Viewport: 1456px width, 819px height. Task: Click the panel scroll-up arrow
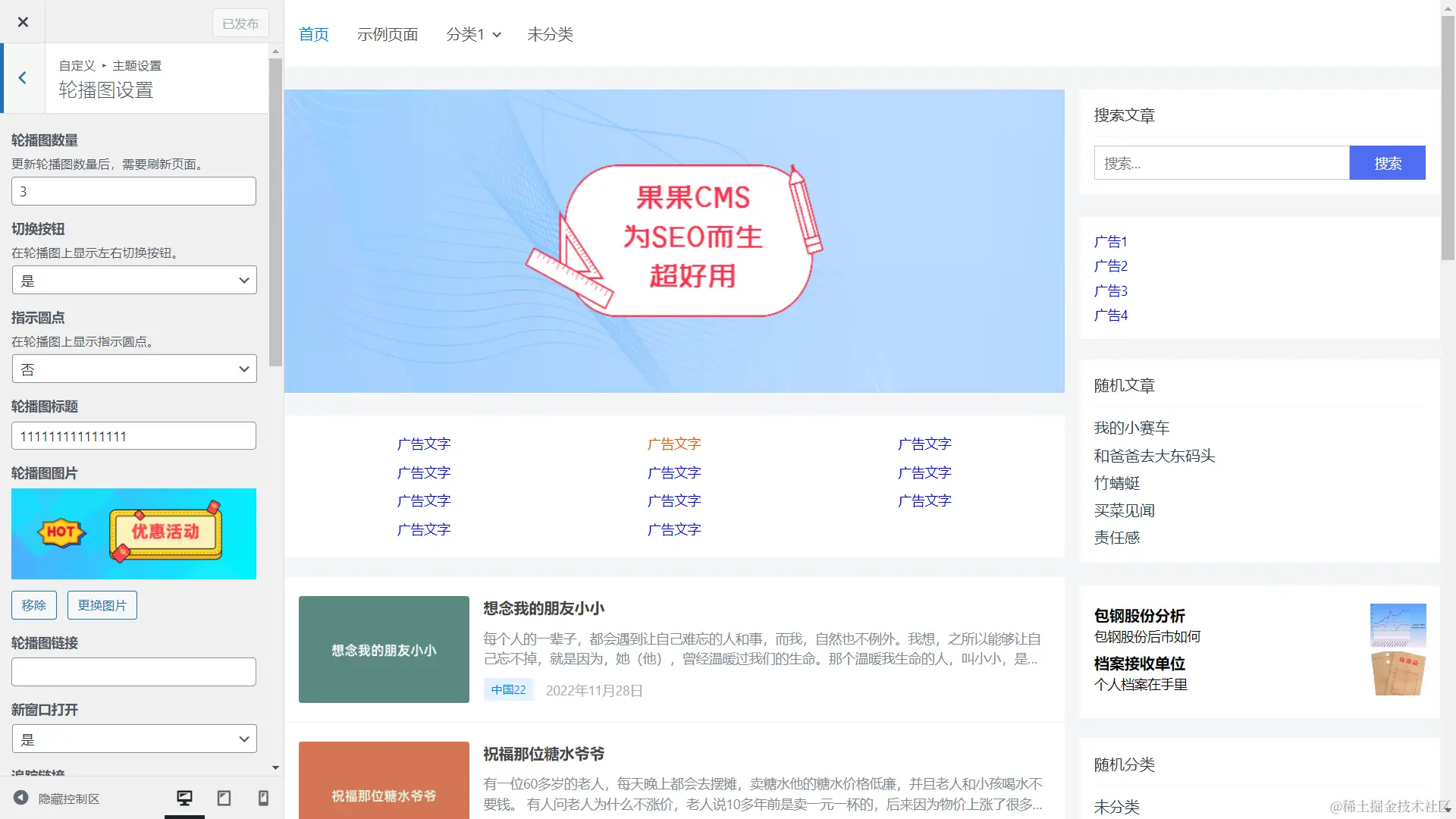tap(275, 51)
